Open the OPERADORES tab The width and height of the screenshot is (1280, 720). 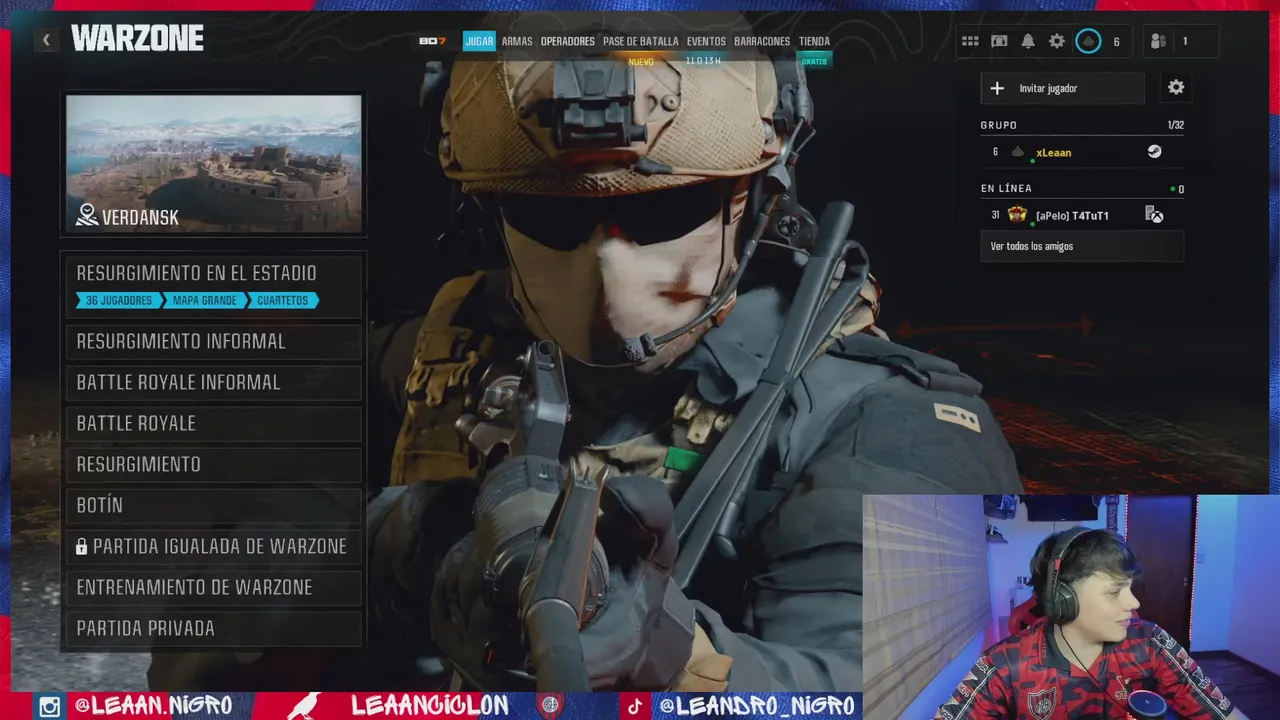(567, 41)
